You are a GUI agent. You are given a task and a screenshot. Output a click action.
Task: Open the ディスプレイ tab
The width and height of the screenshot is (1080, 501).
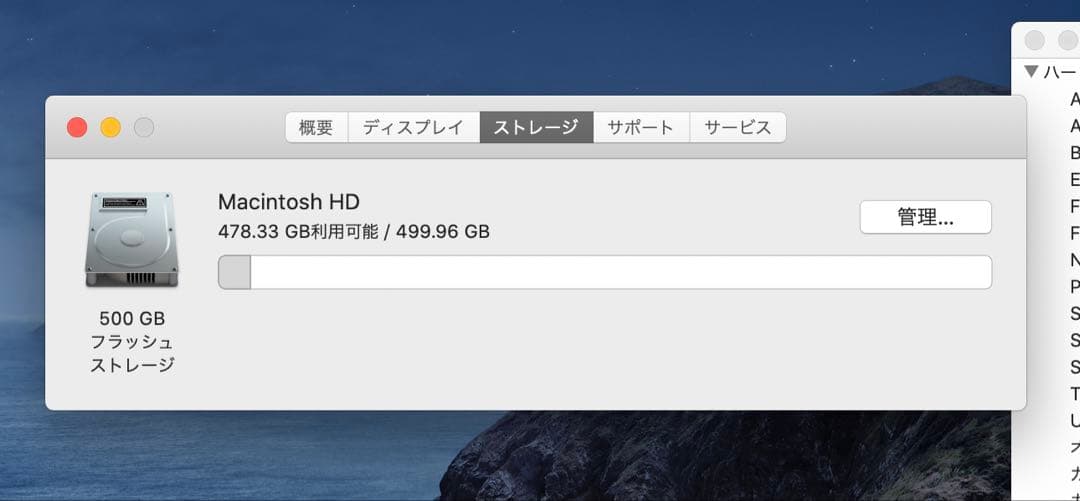pos(414,127)
